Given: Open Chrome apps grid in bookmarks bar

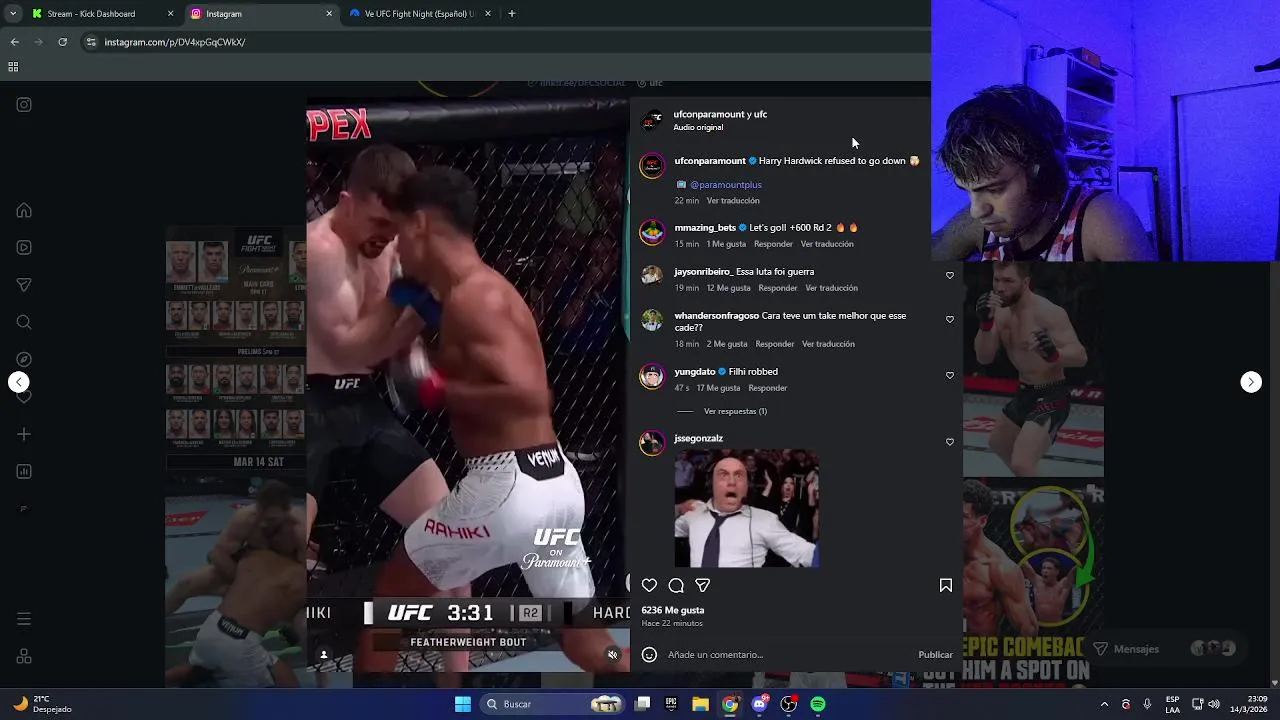Looking at the screenshot, I should tap(13, 67).
